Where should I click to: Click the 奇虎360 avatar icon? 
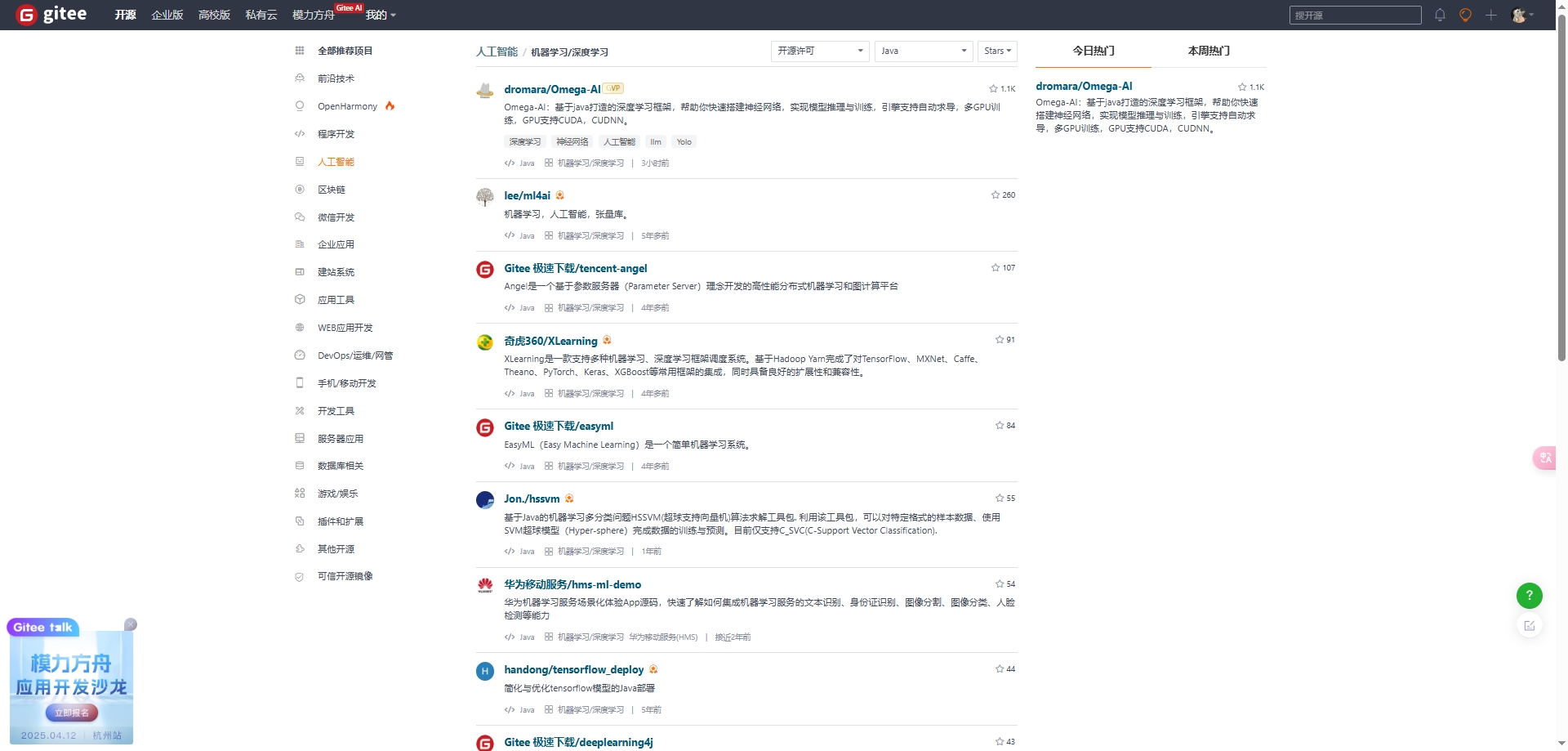coord(485,342)
